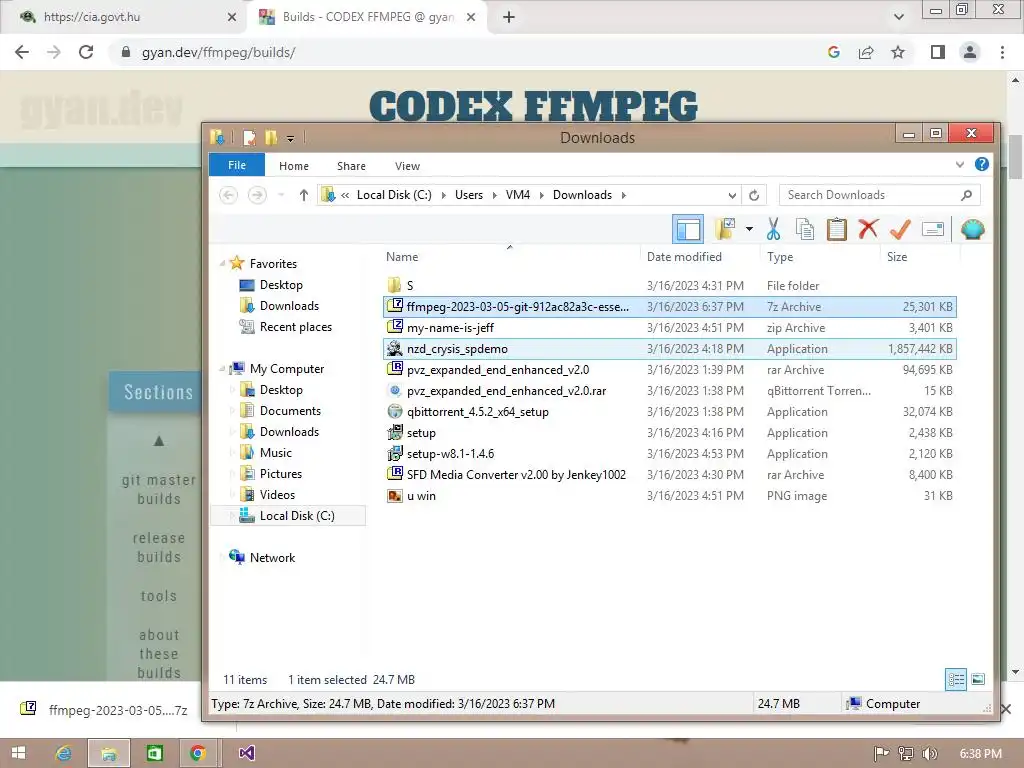Image resolution: width=1024 pixels, height=768 pixels.
Task: Select SFD Media Converter v2.00 rar archive
Action: 670,475
